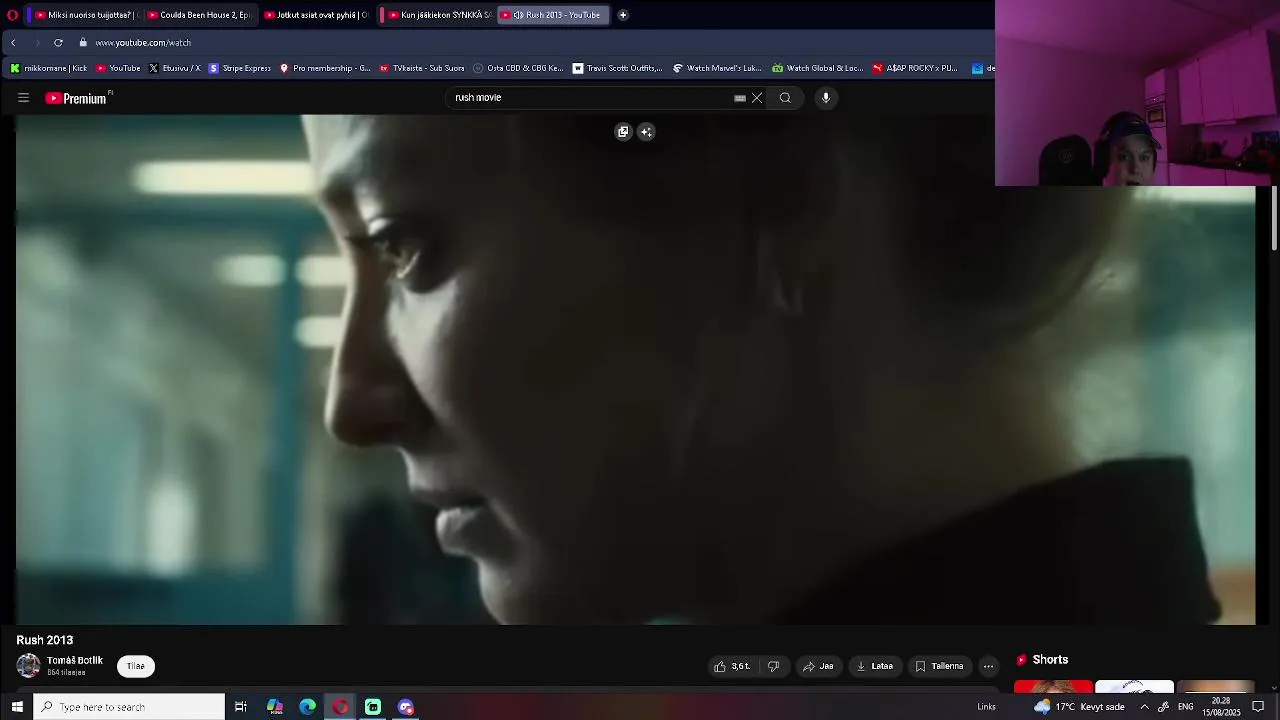Open the YouTube guide hamburger menu

click(x=23, y=98)
